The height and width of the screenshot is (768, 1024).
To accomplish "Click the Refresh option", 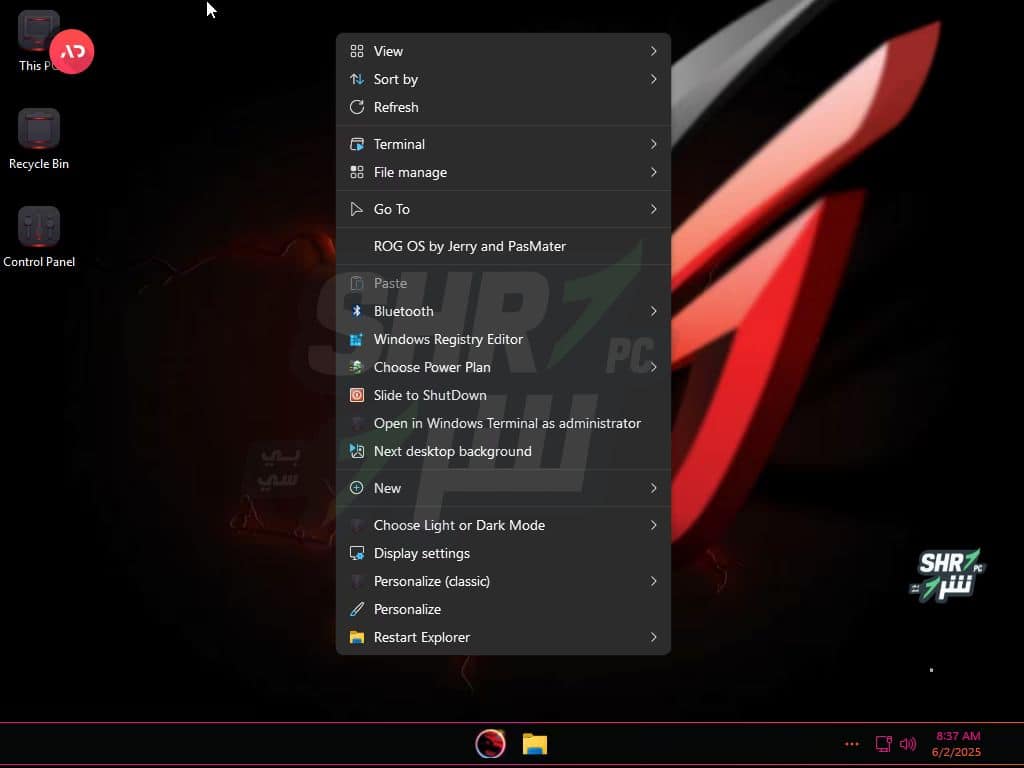I will 396,107.
